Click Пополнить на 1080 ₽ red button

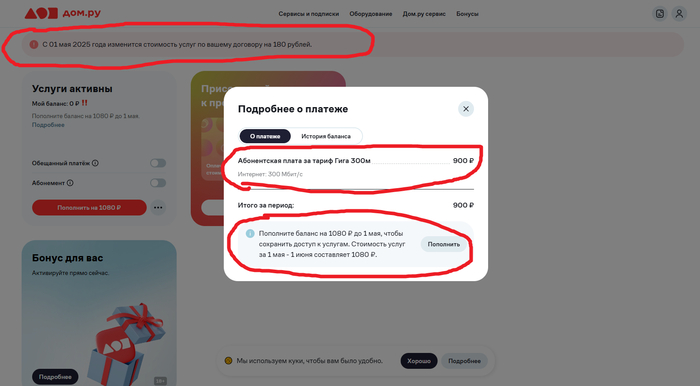[x=89, y=208]
